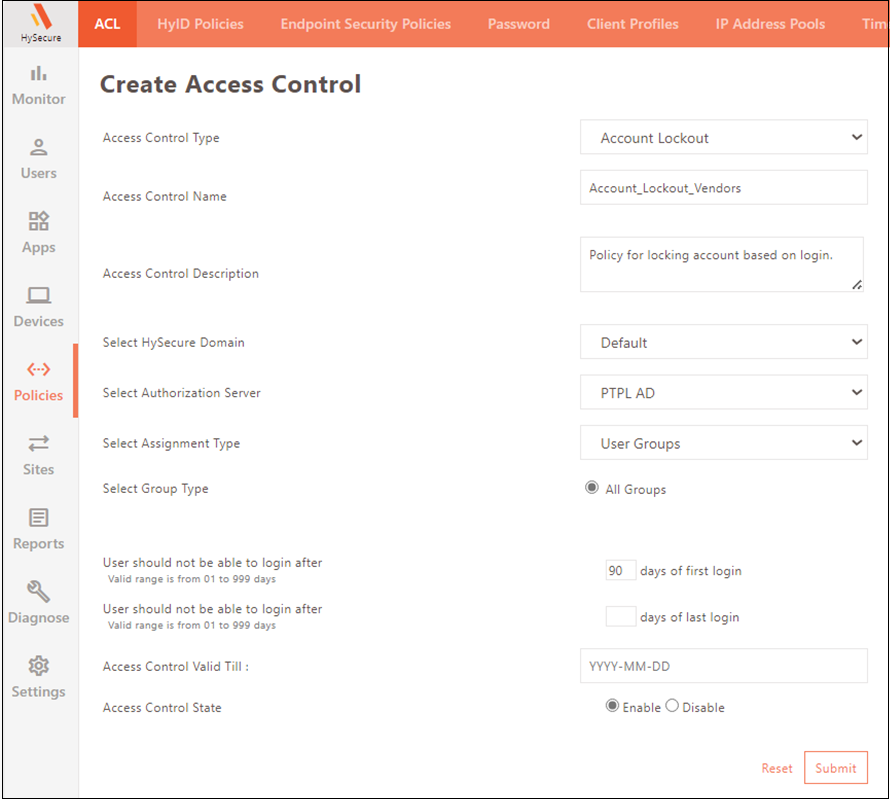890x799 pixels.
Task: Click the Diagnose wrench icon
Action: [38, 592]
